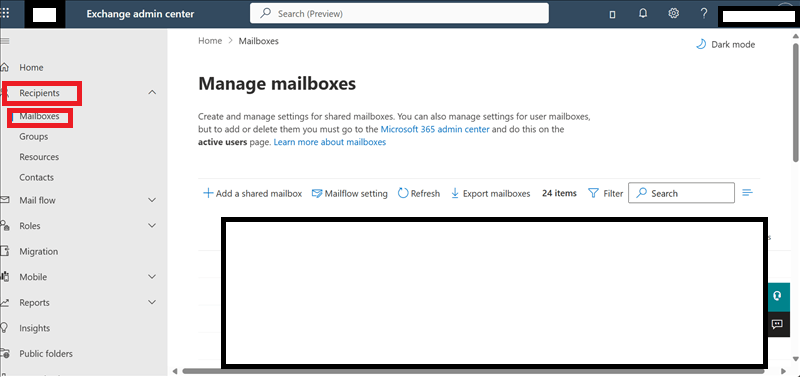Open Home in the sidebar
Screen dimensions: 800x382
click(x=31, y=67)
